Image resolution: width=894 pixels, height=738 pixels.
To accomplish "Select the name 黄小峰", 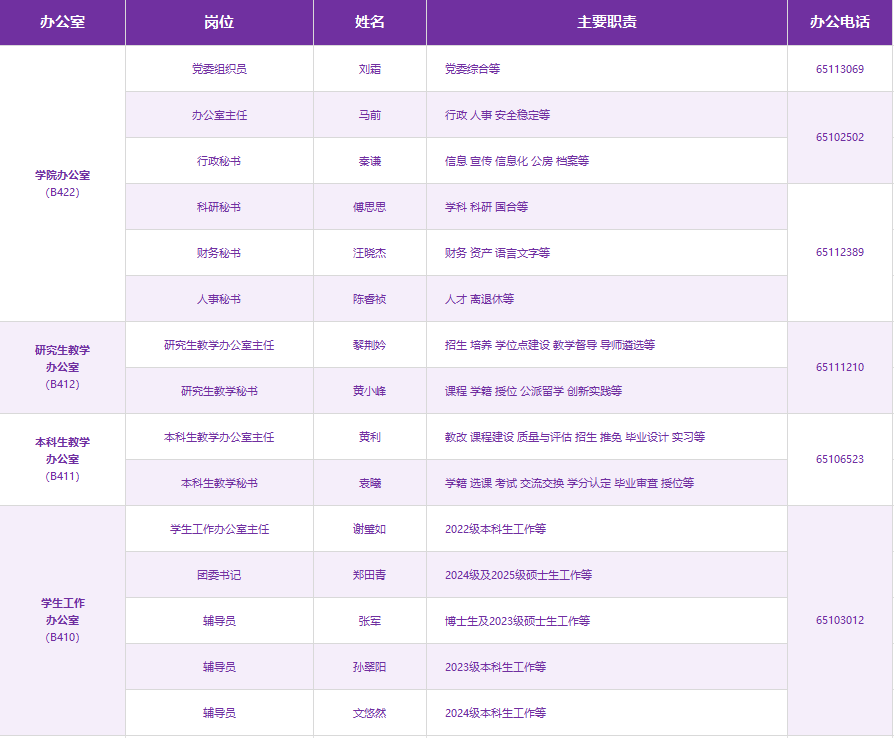I will pyautogui.click(x=369, y=391).
